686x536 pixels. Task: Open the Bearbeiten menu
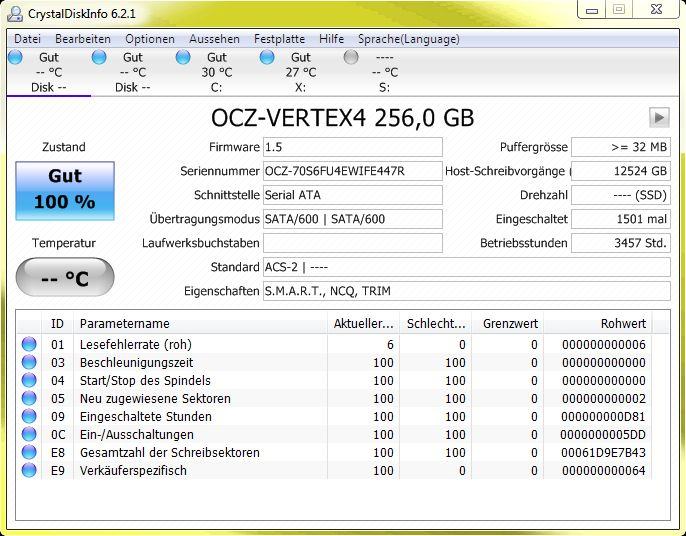(x=83, y=39)
